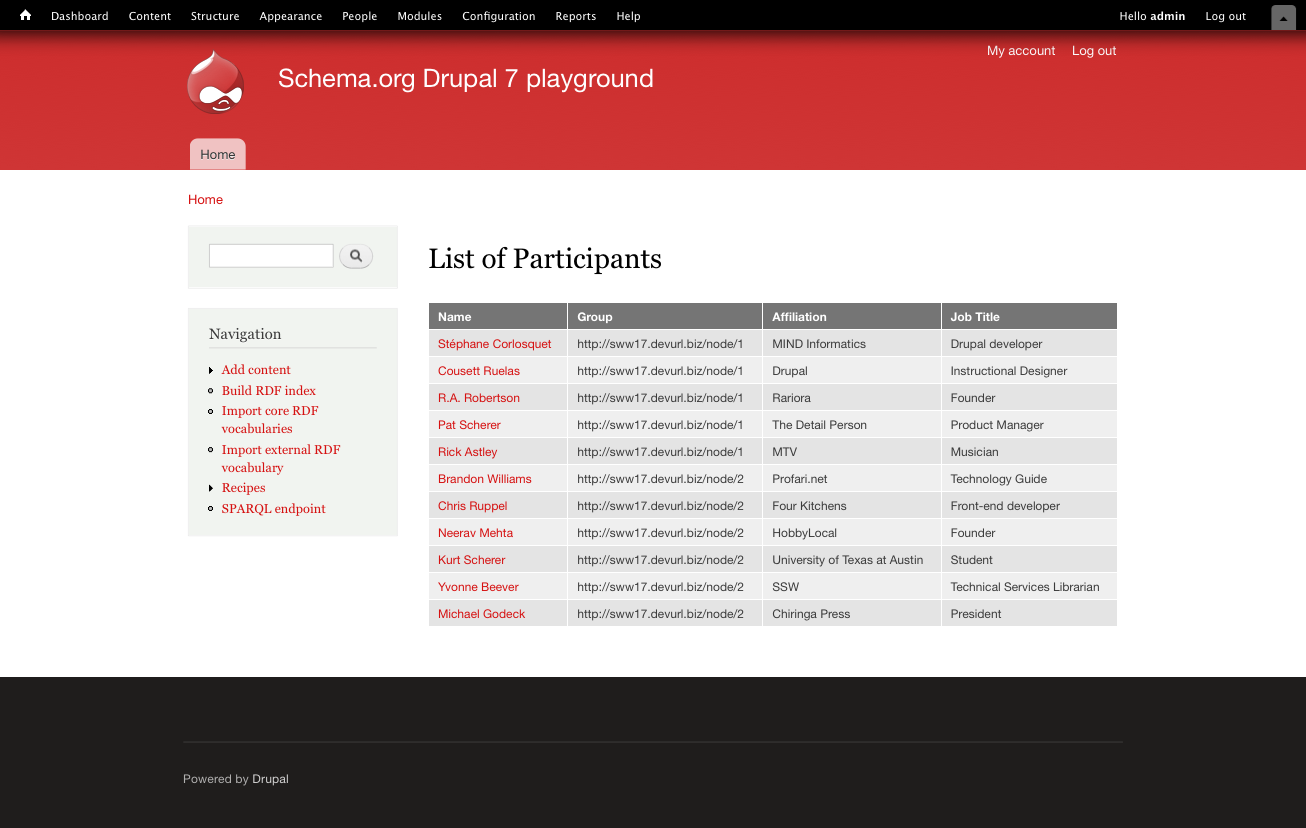Viewport: 1306px width, 828px height.
Task: Expand the Add content menu arrow
Action: pyautogui.click(x=211, y=371)
